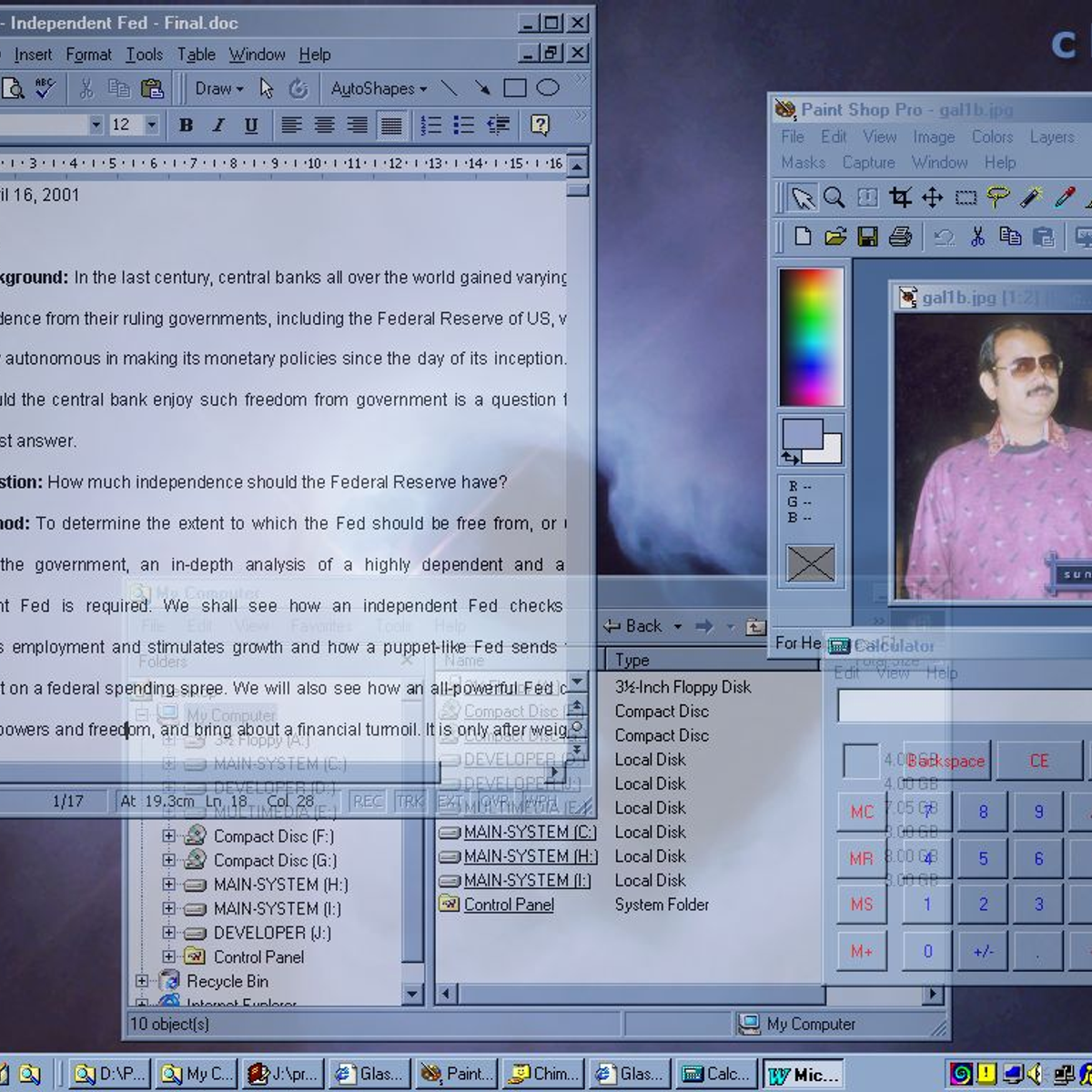Image resolution: width=1092 pixels, height=1092 pixels.
Task: Decrease the paragraph indent in Word
Action: click(498, 125)
